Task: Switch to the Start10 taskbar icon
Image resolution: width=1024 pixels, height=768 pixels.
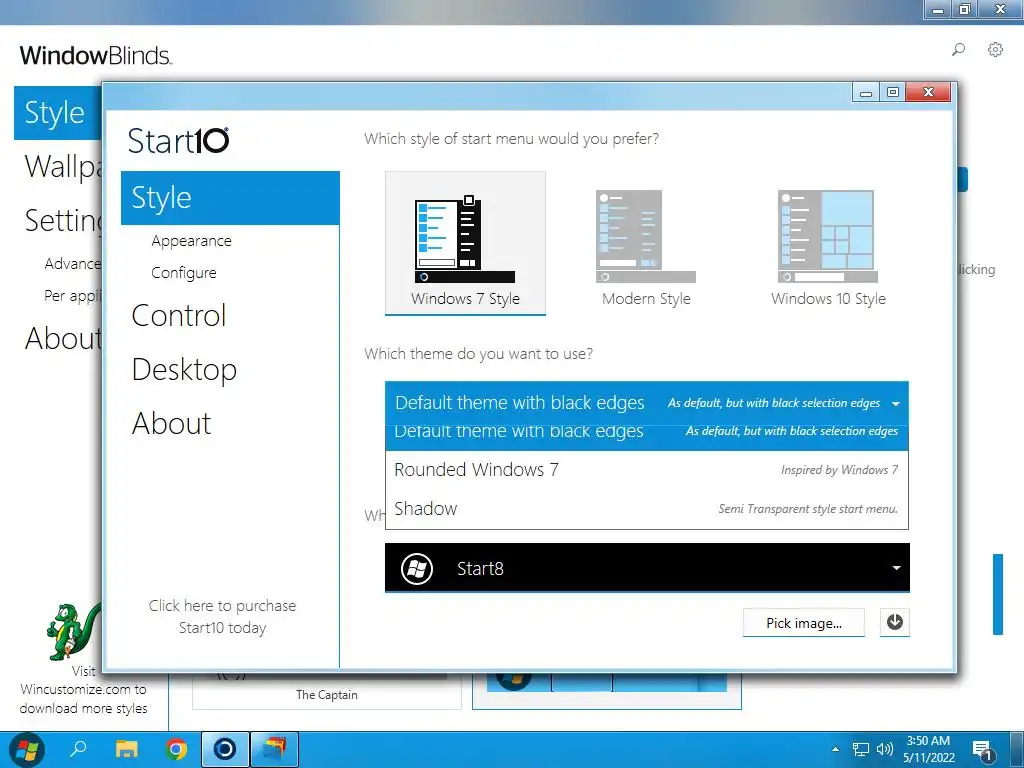Action: (x=225, y=749)
